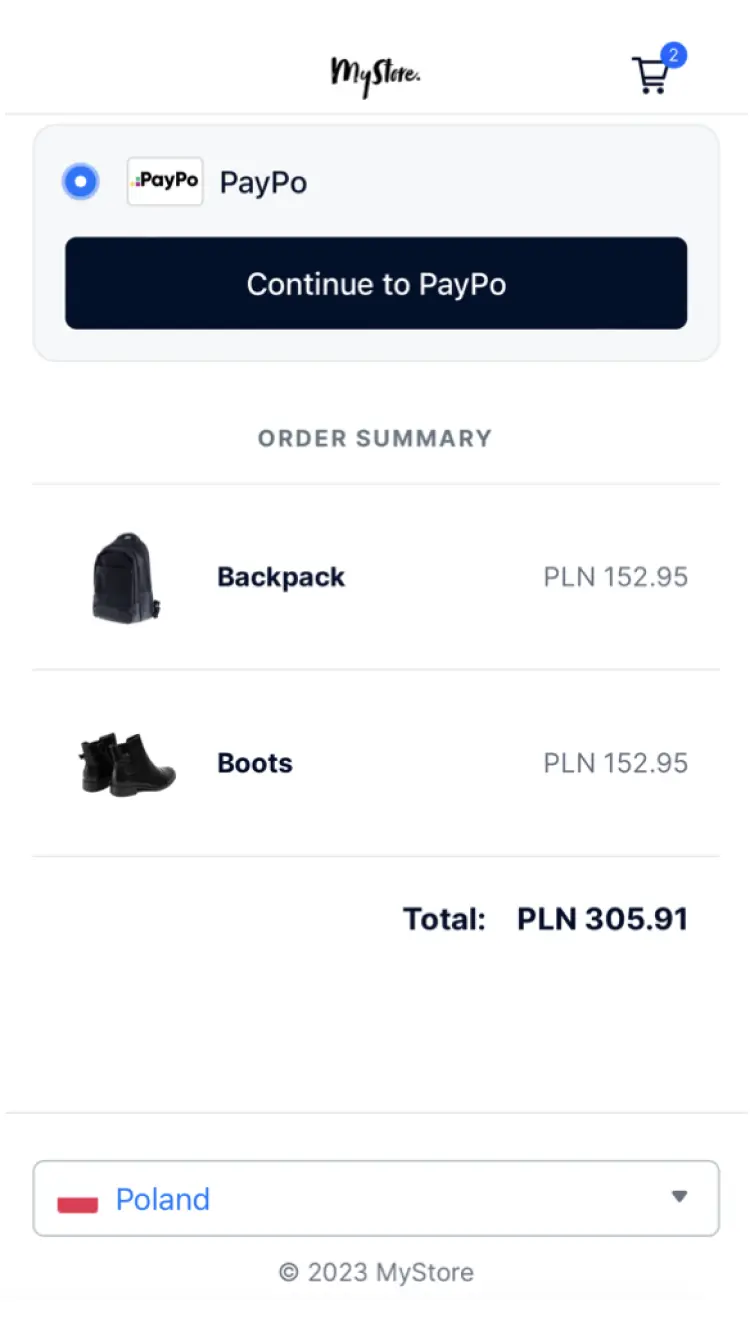750x1334 pixels.
Task: Select the PayPo payment radio button
Action: tap(80, 181)
